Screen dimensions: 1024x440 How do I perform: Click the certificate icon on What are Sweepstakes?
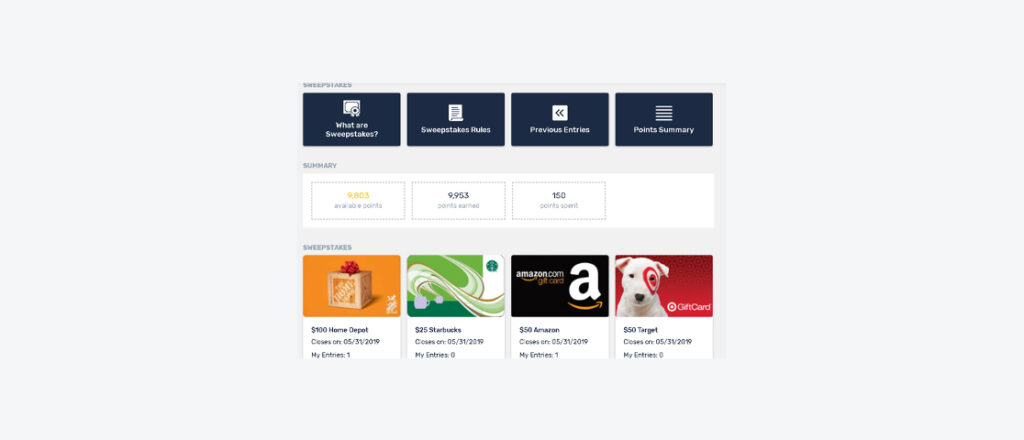pos(351,108)
